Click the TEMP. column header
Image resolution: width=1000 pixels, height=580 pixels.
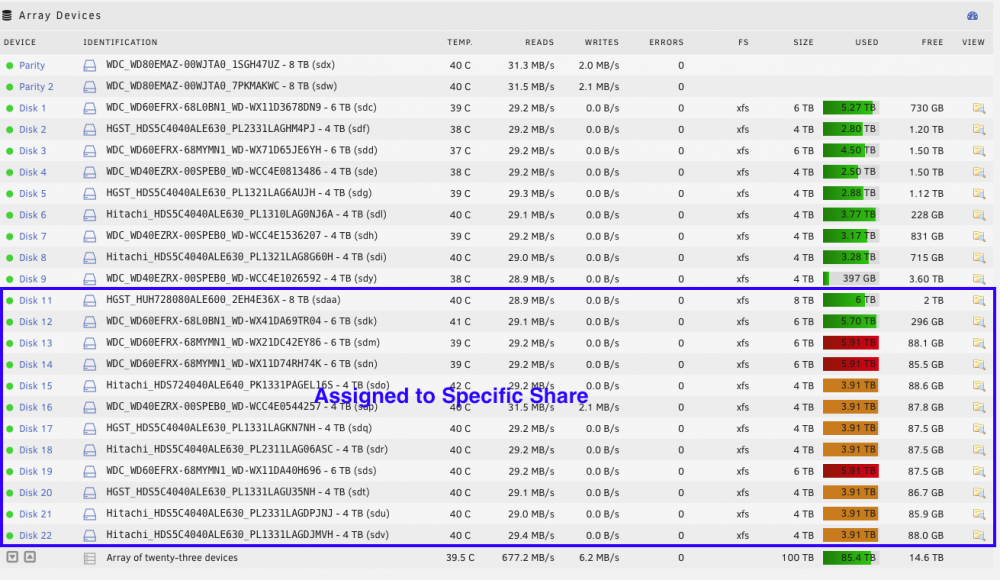click(x=460, y=42)
